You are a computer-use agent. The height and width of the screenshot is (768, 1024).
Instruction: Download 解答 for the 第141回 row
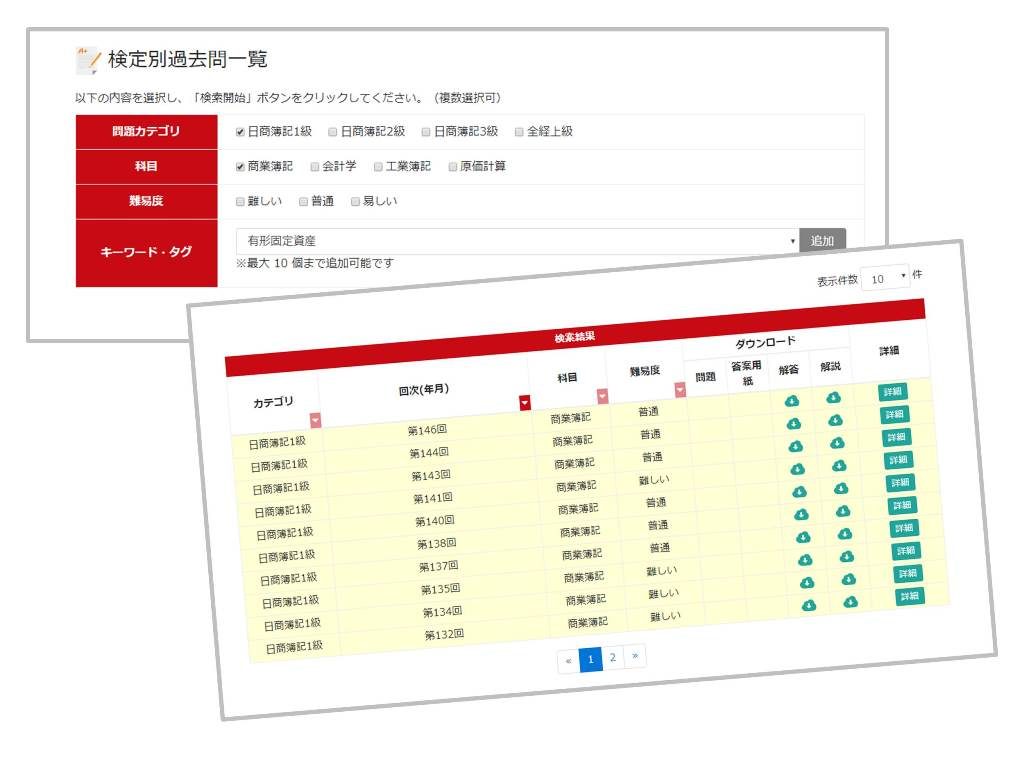click(x=797, y=469)
